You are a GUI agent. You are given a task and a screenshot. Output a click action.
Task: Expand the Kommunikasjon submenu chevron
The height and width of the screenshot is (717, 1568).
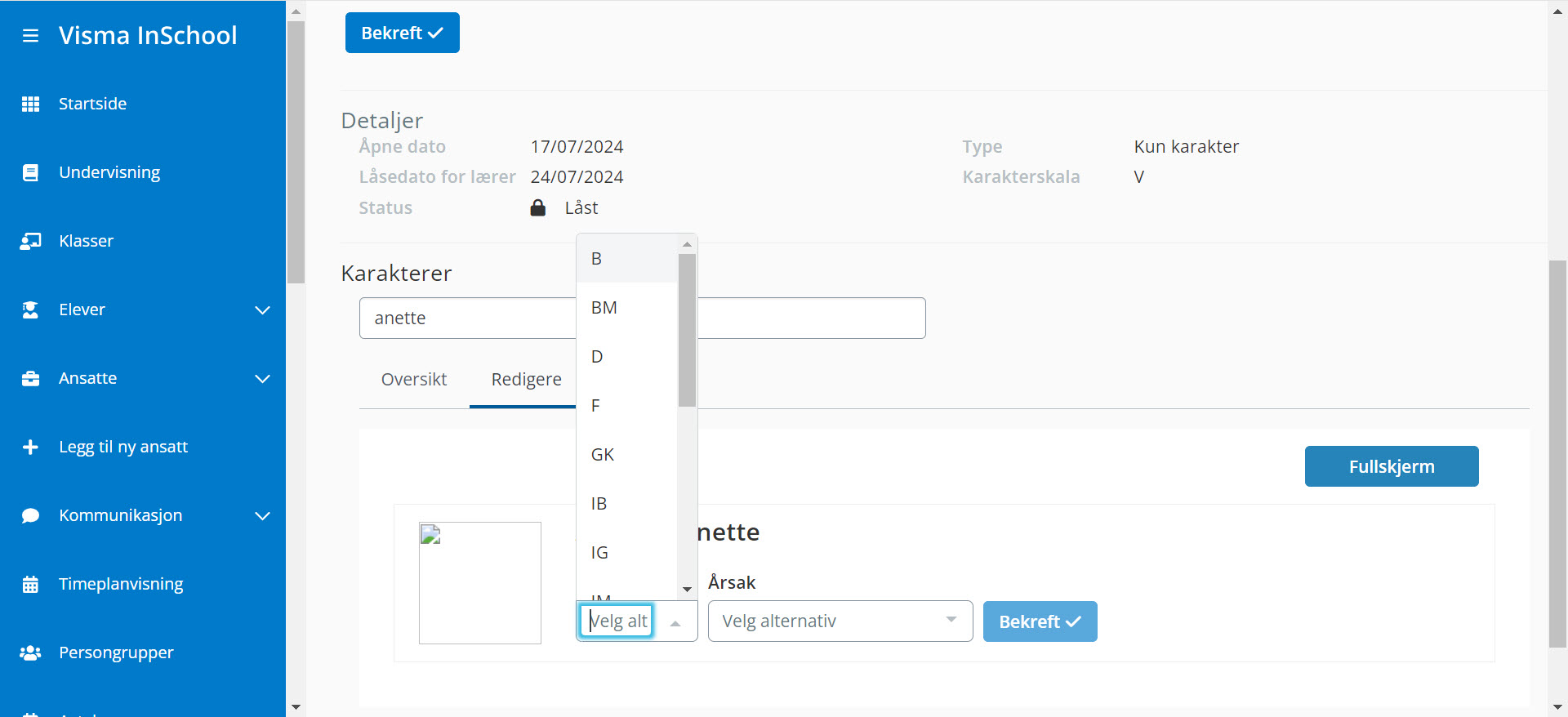262,516
